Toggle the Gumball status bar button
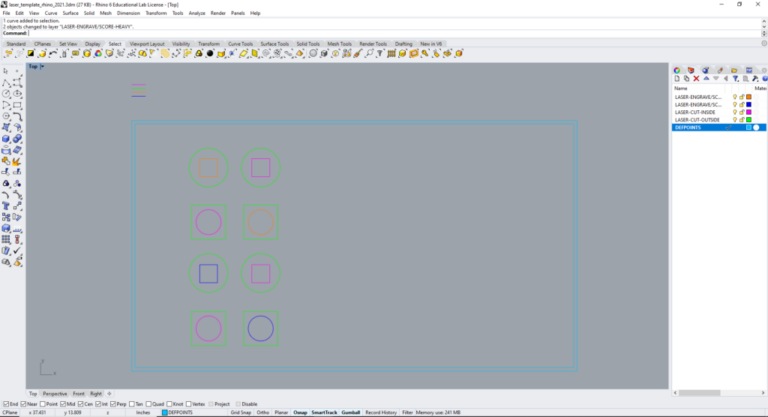Viewport: 768px width, 417px height. [351, 412]
